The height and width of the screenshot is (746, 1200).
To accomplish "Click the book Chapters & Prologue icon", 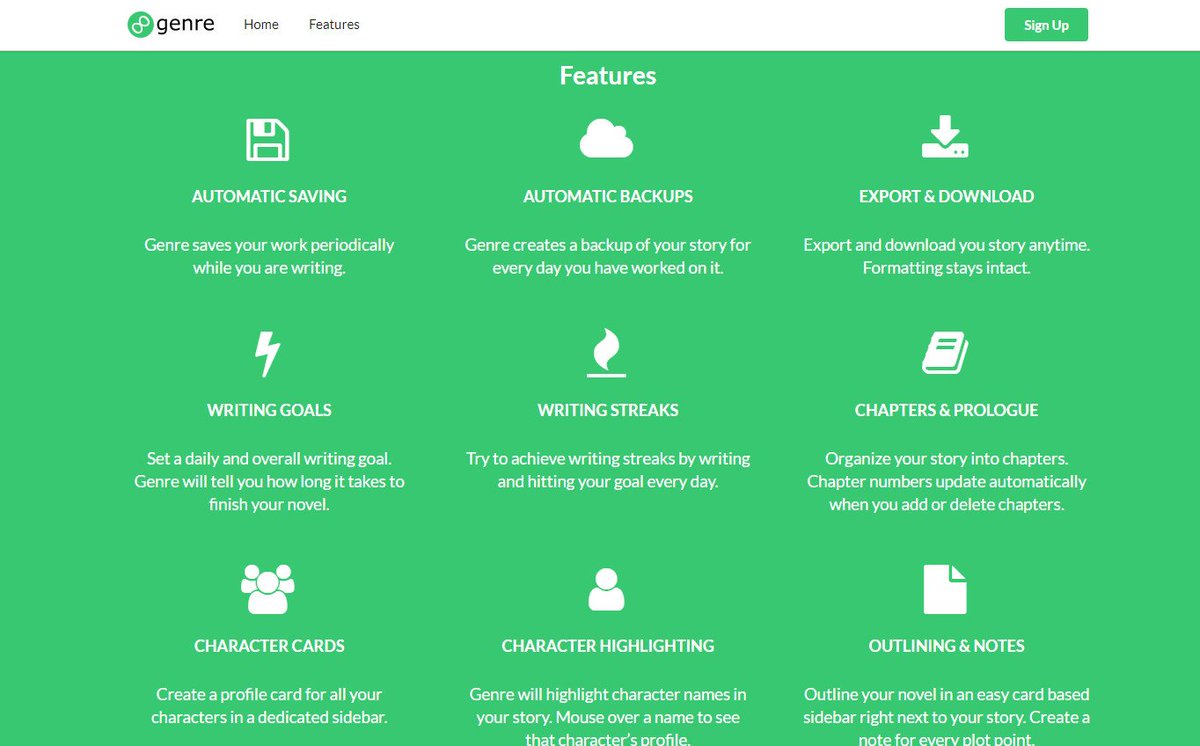I will (x=945, y=353).
